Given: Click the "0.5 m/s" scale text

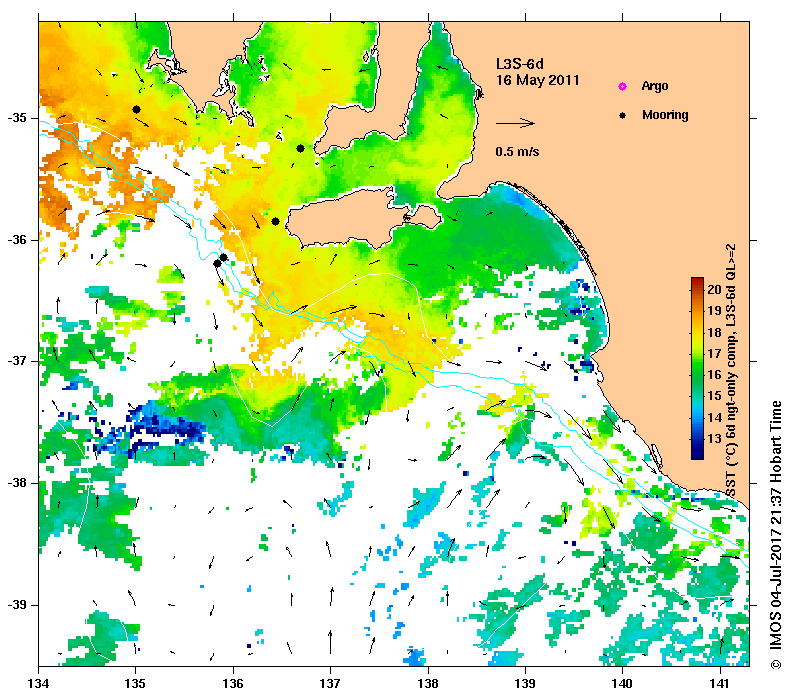Looking at the screenshot, I should click(x=517, y=151).
